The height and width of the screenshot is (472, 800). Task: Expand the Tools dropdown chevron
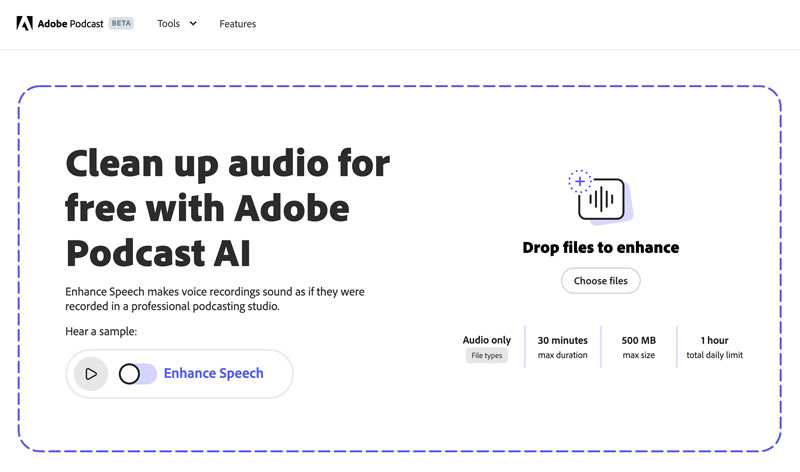193,23
